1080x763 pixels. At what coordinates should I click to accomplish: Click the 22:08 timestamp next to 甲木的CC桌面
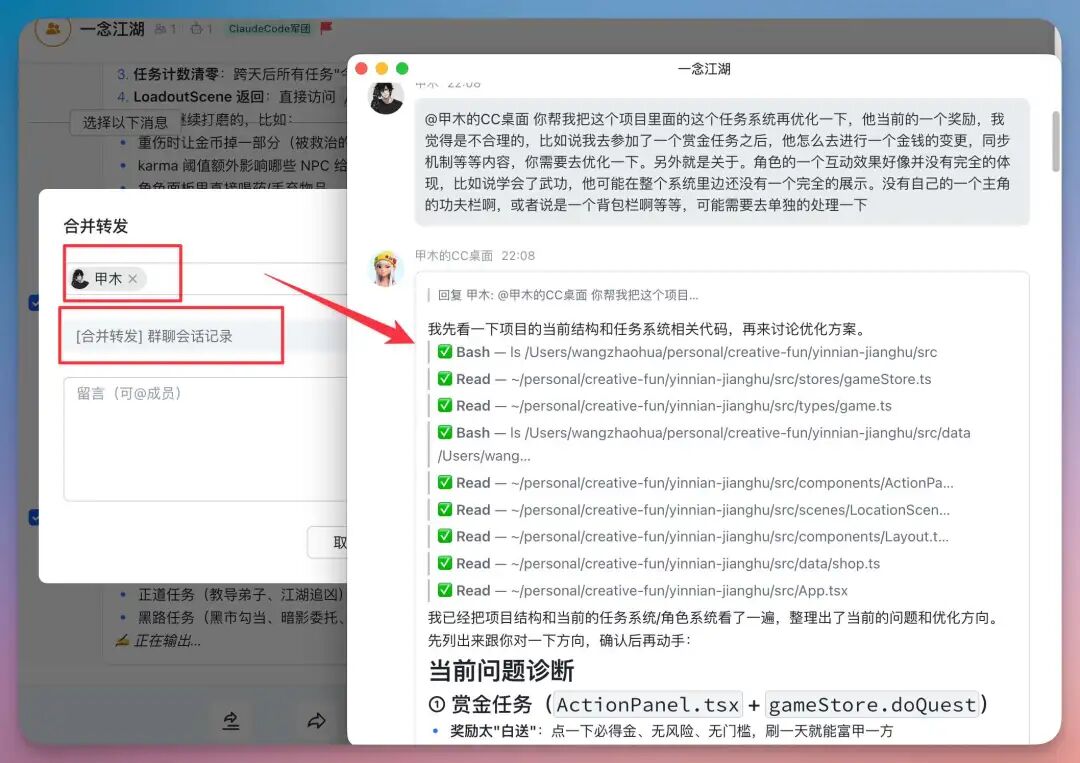point(518,255)
